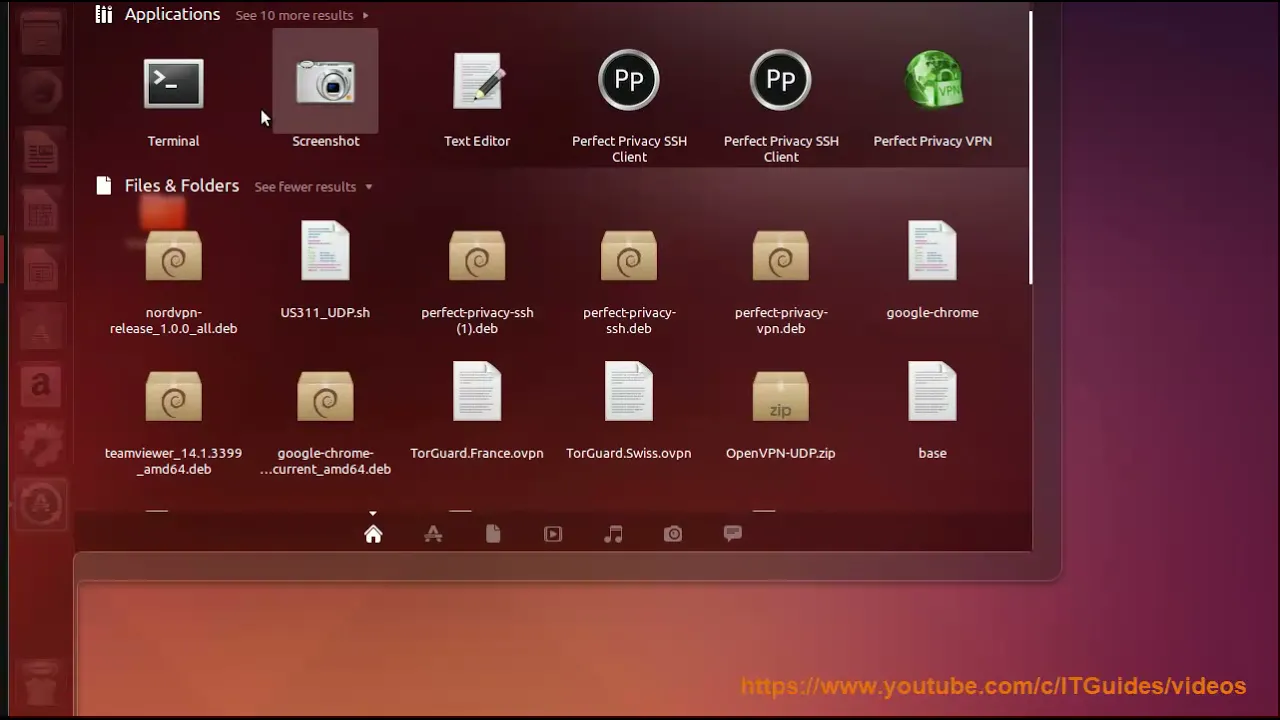Open the Terminal application
The image size is (1280, 720).
click(173, 84)
